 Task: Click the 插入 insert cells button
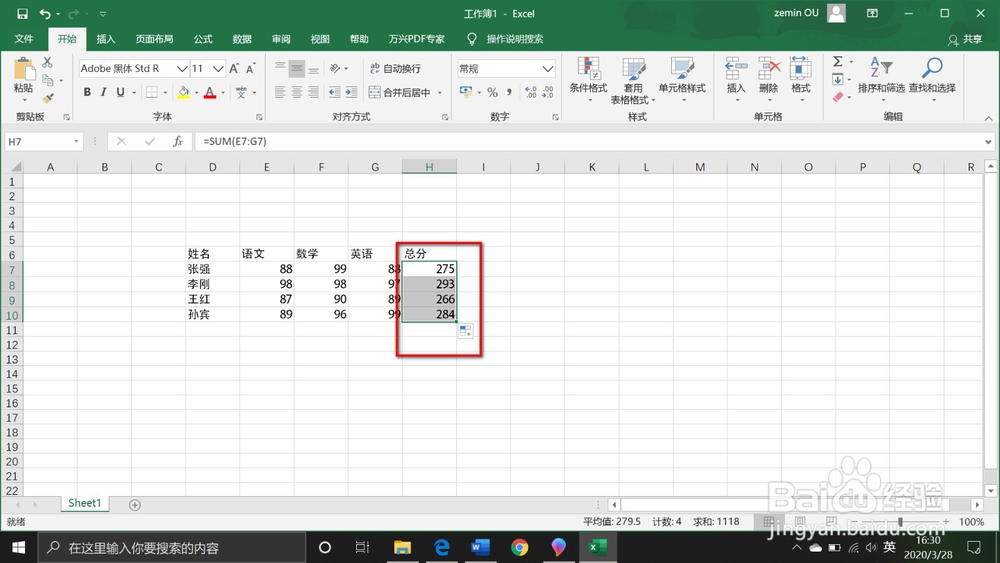pos(736,78)
